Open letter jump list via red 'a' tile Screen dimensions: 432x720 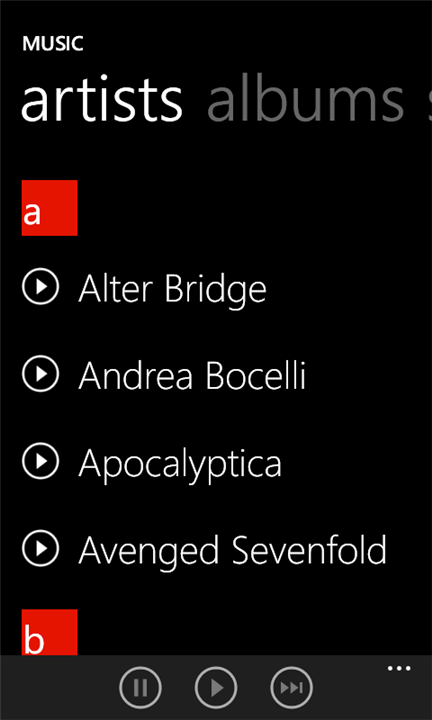(50, 208)
